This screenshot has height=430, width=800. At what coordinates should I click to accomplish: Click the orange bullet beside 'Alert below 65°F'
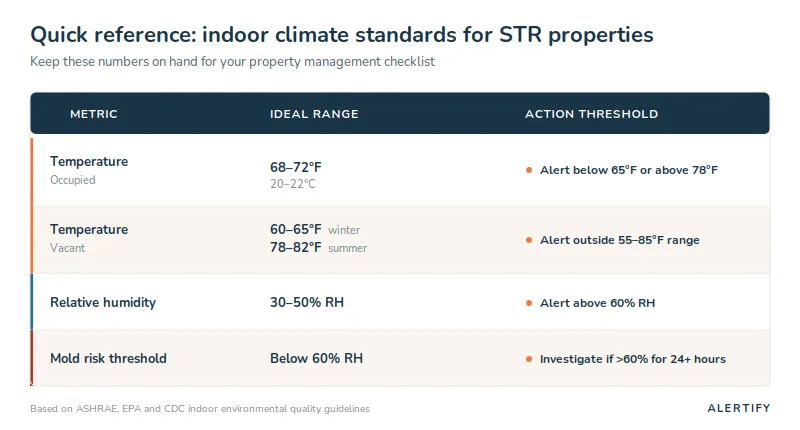[529, 170]
